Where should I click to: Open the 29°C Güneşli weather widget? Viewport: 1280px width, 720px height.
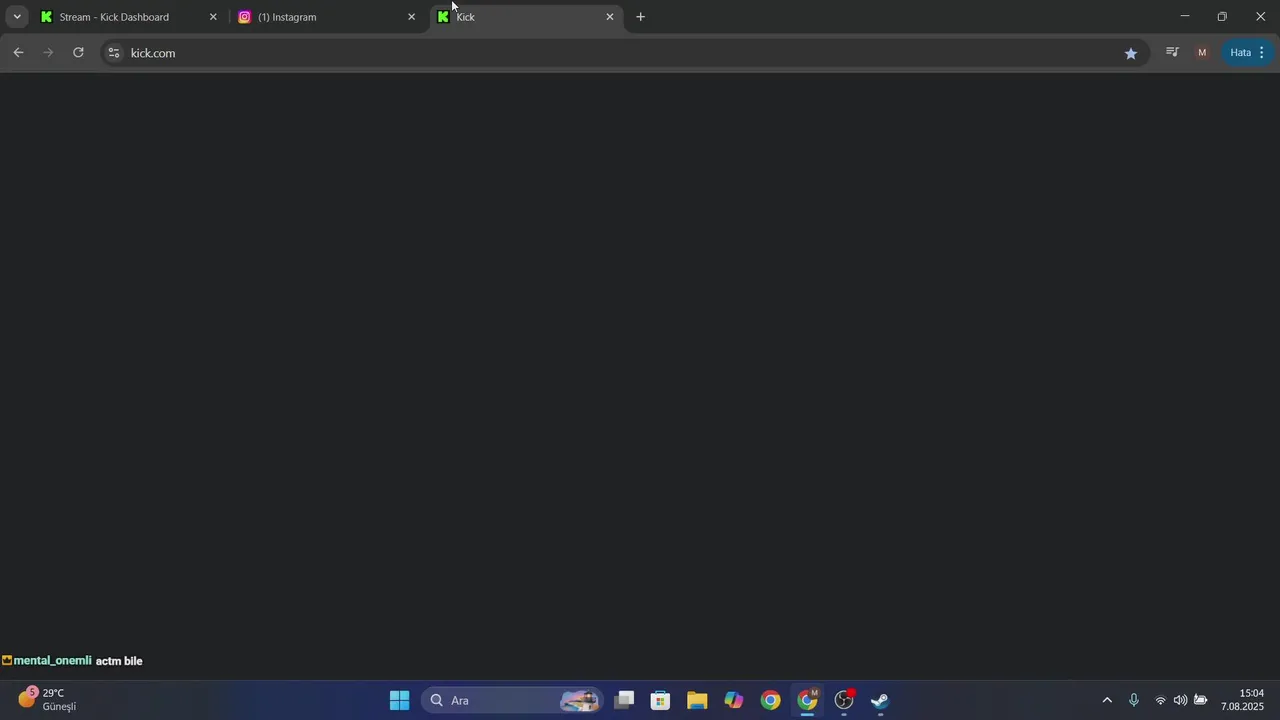[48, 700]
